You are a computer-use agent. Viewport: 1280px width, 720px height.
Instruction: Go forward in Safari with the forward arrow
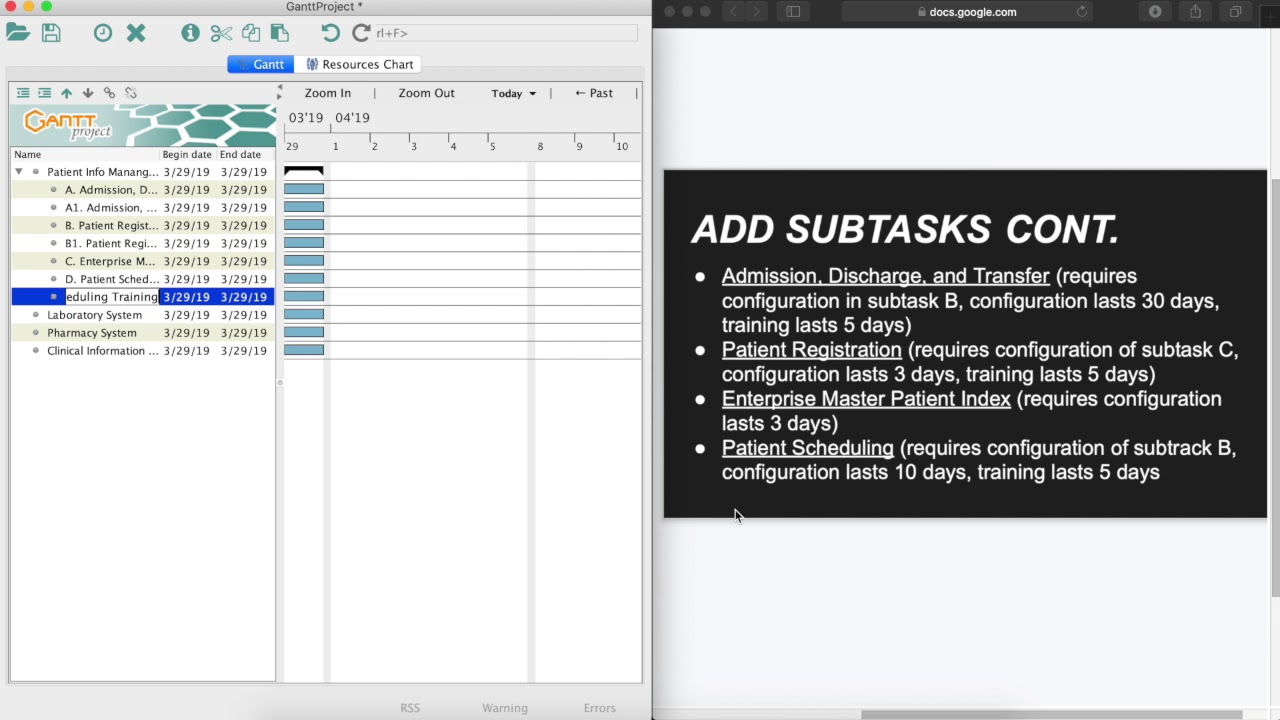[757, 12]
